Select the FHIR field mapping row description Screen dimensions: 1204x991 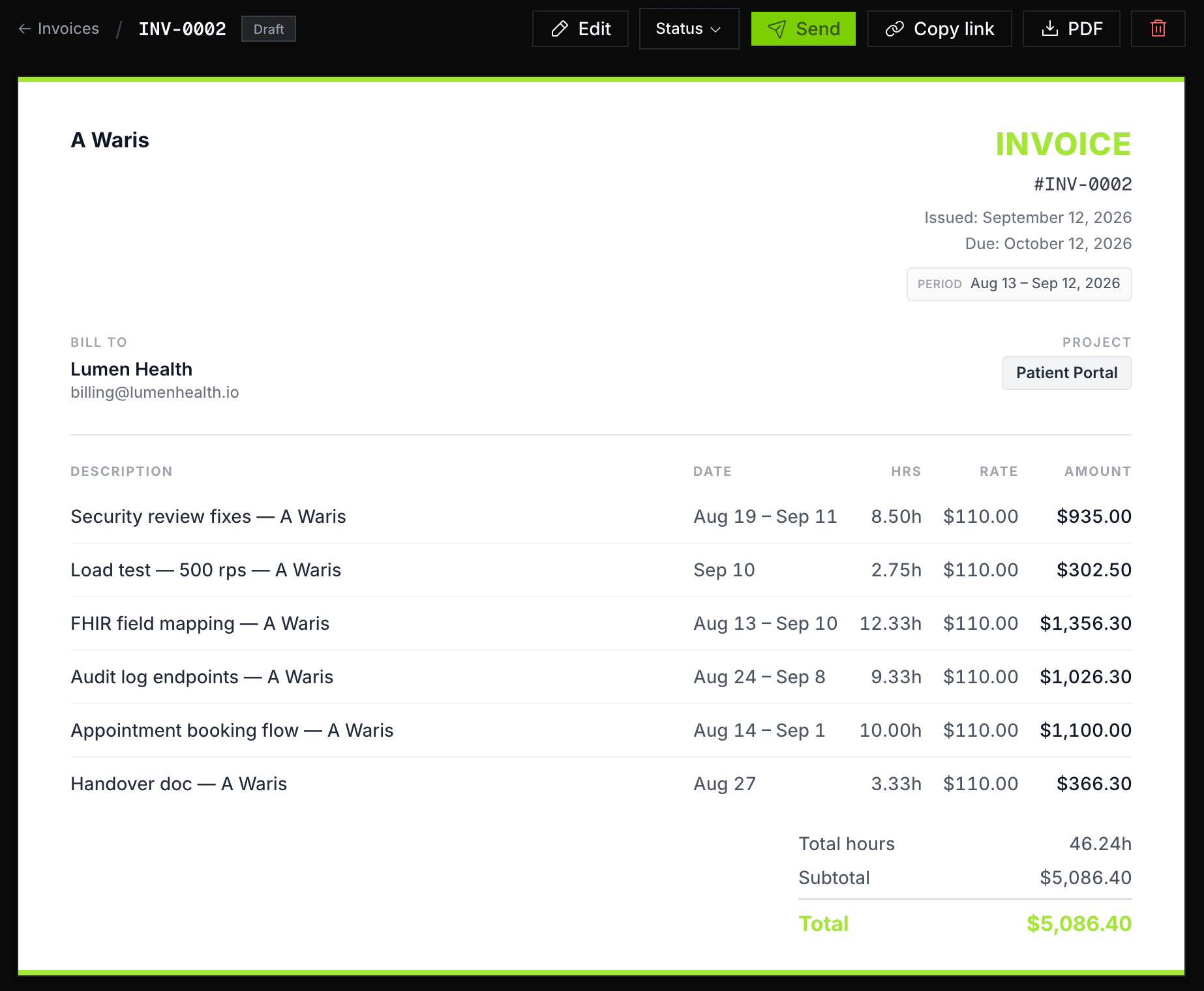click(200, 623)
